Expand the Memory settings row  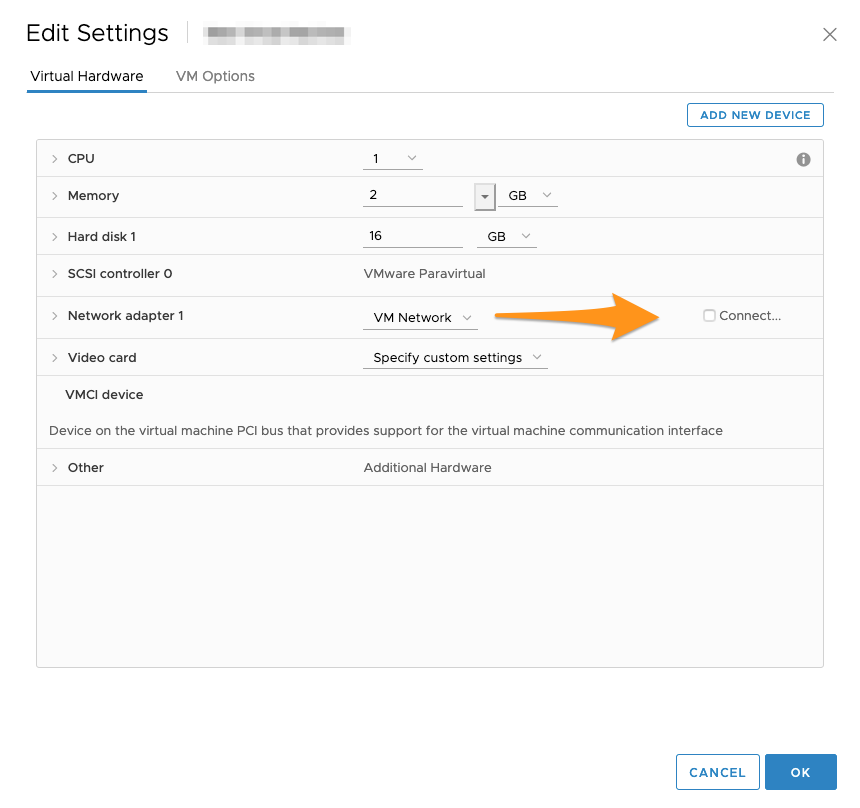click(x=53, y=195)
